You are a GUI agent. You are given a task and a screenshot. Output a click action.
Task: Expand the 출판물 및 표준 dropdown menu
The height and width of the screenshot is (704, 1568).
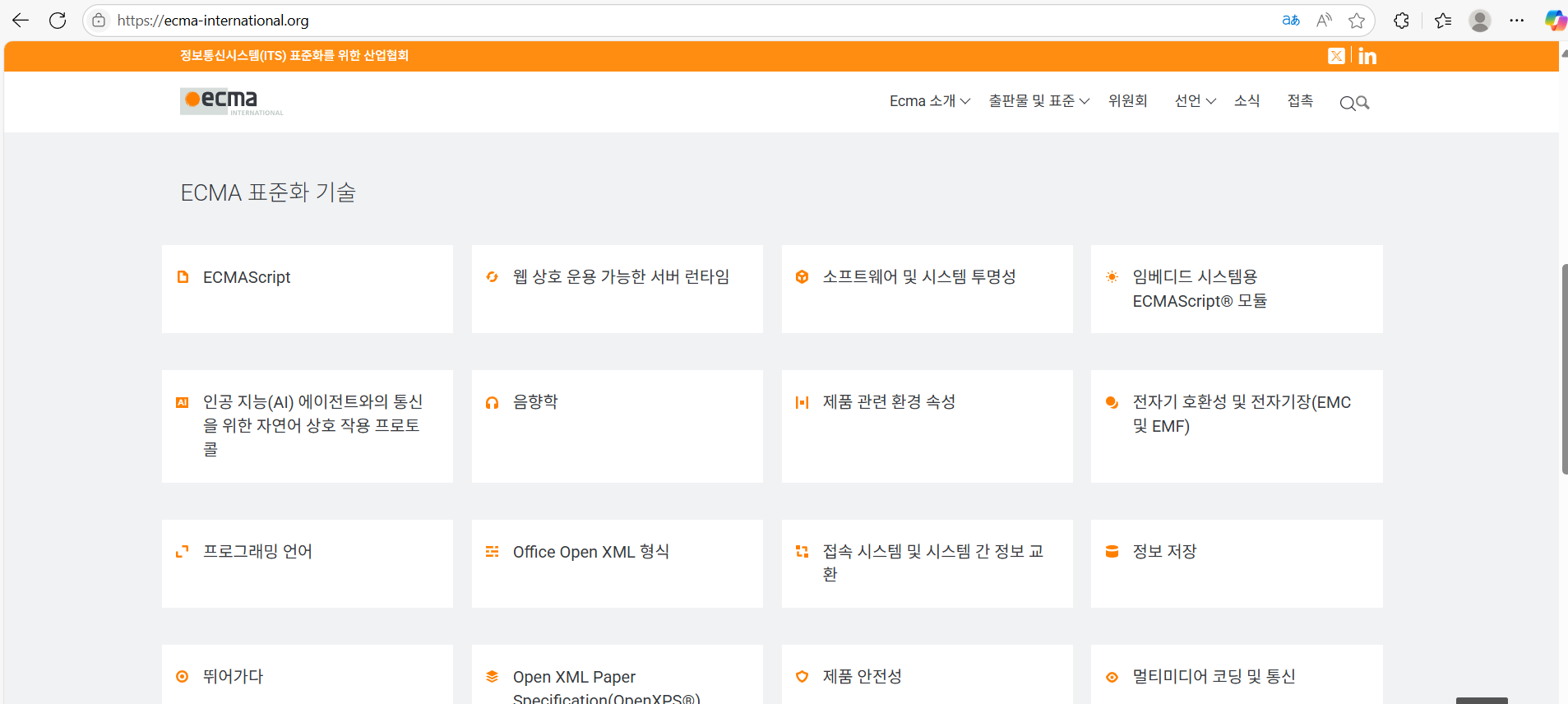pos(1038,101)
